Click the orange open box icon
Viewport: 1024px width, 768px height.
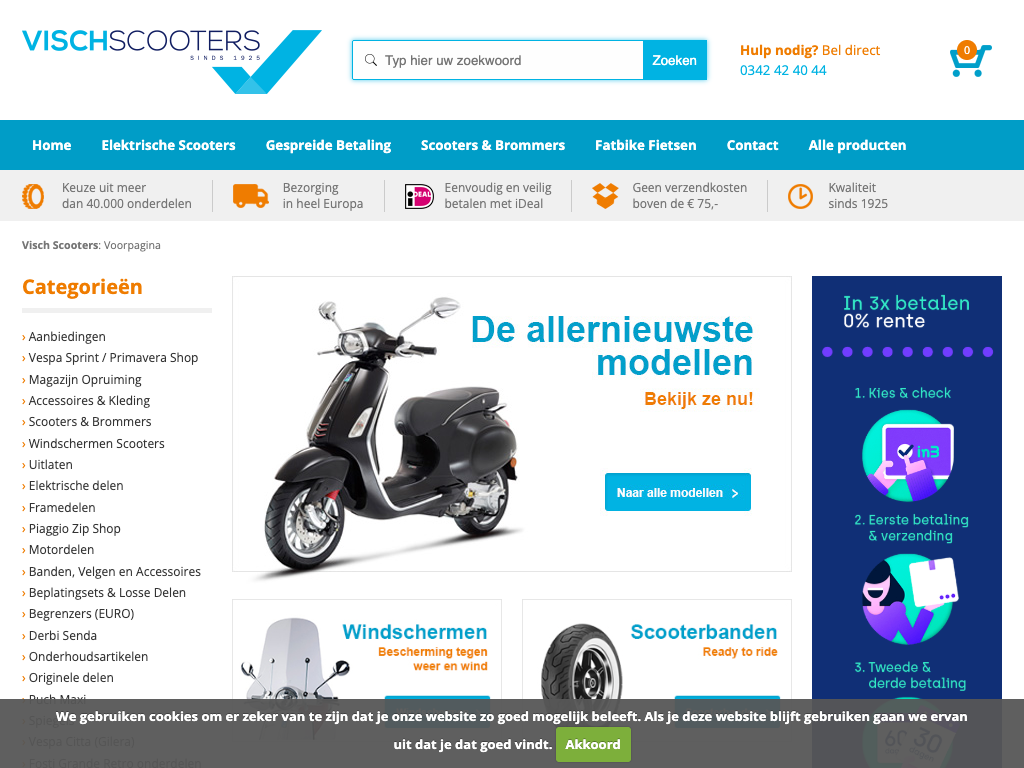605,196
